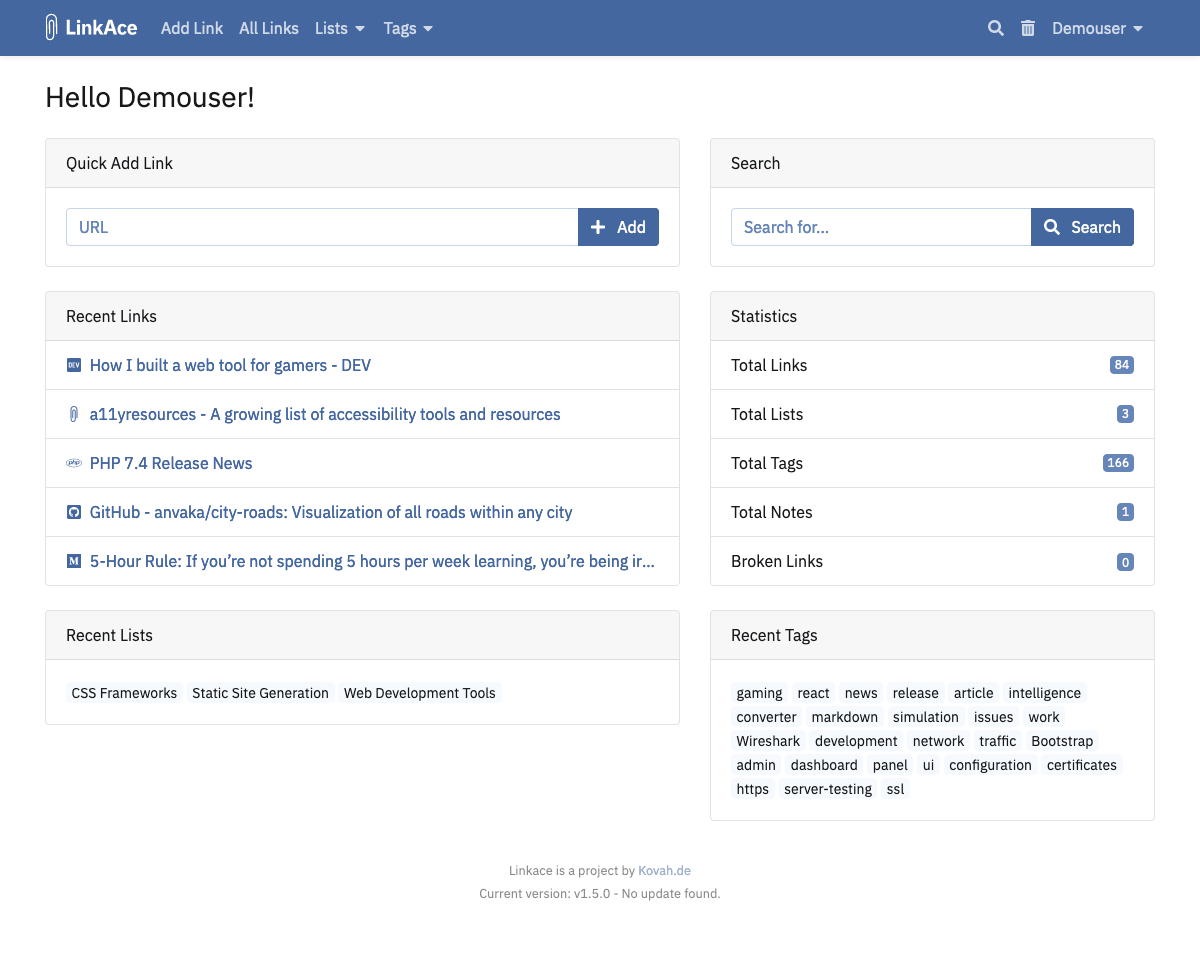Expand the Lists dropdown in the navbar
Image resolution: width=1200 pixels, height=954 pixels.
click(x=339, y=28)
